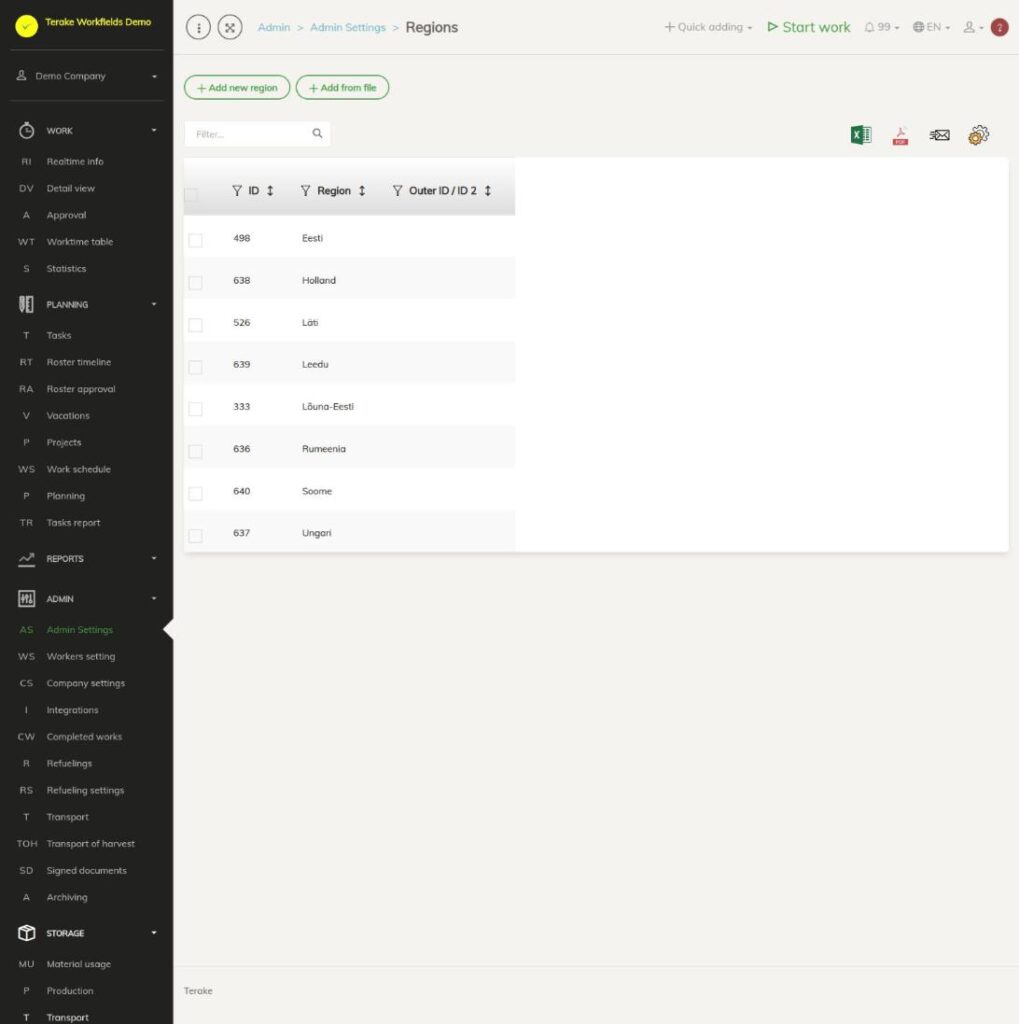The height and width of the screenshot is (1024, 1019).
Task: Open notifications bell showing 99
Action: 881,27
